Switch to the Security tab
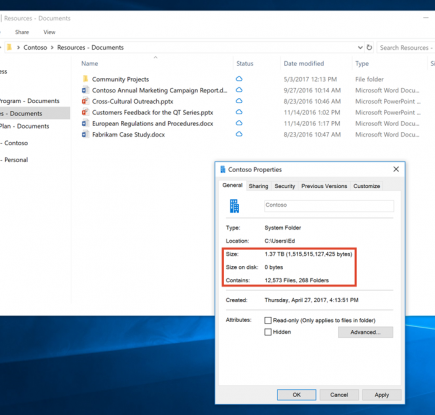 (285, 186)
